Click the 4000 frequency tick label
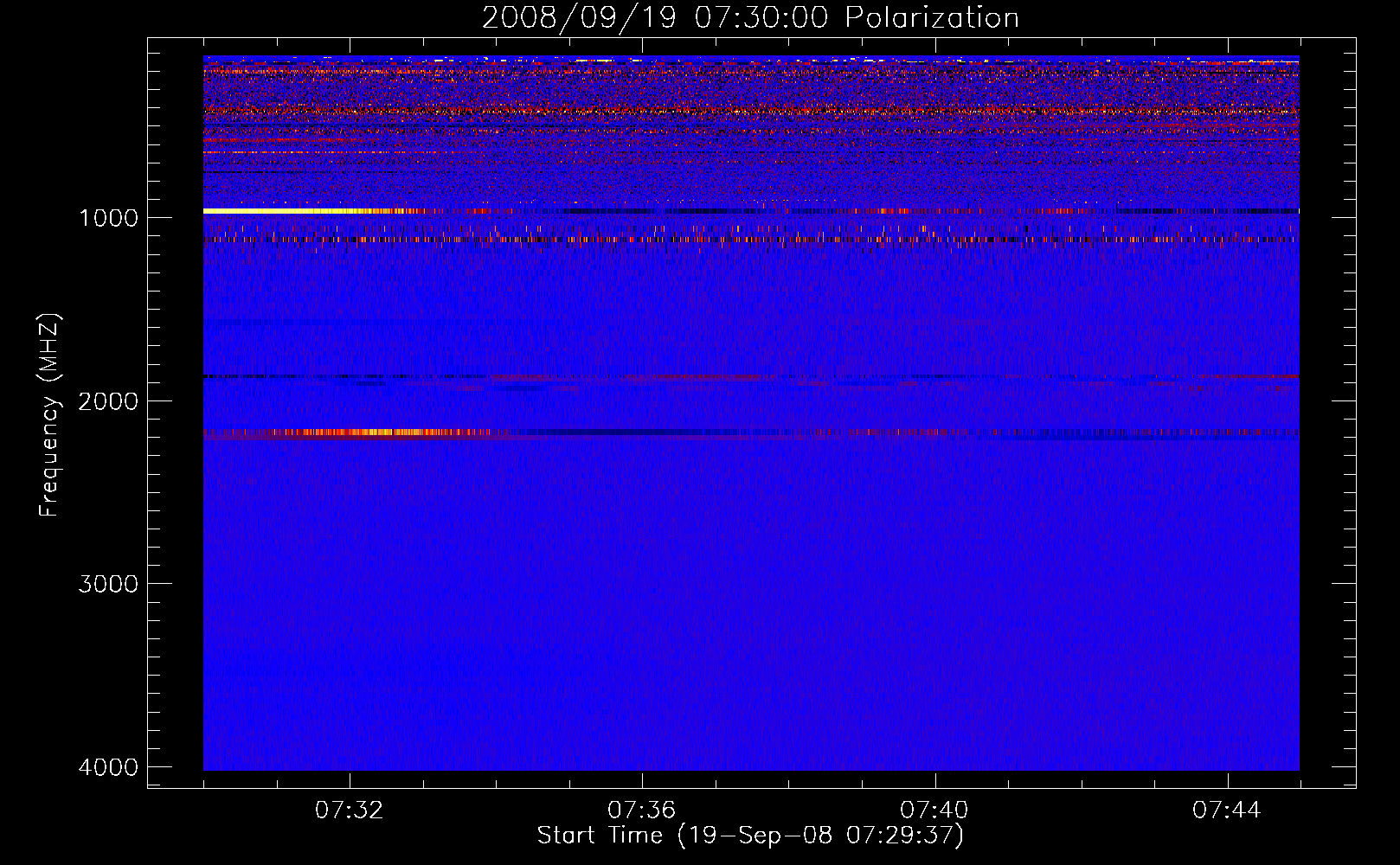 click(108, 767)
